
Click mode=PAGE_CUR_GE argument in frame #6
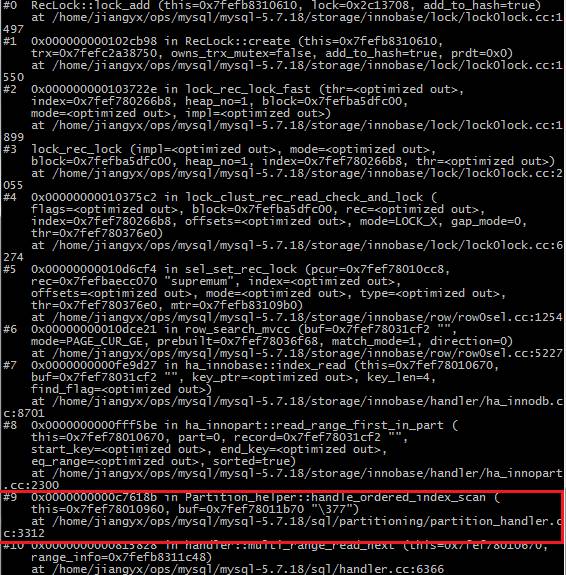(x=87, y=341)
